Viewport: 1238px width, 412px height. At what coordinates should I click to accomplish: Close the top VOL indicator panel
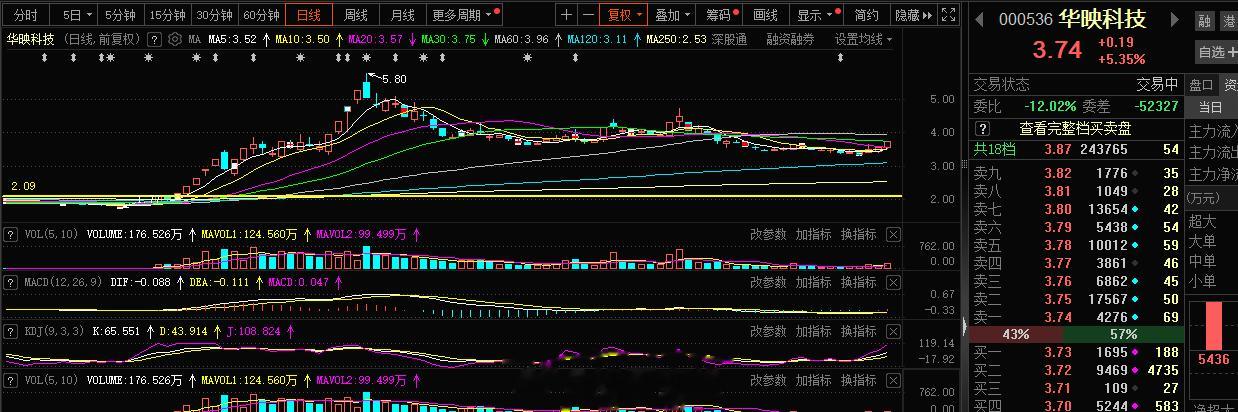coord(893,235)
